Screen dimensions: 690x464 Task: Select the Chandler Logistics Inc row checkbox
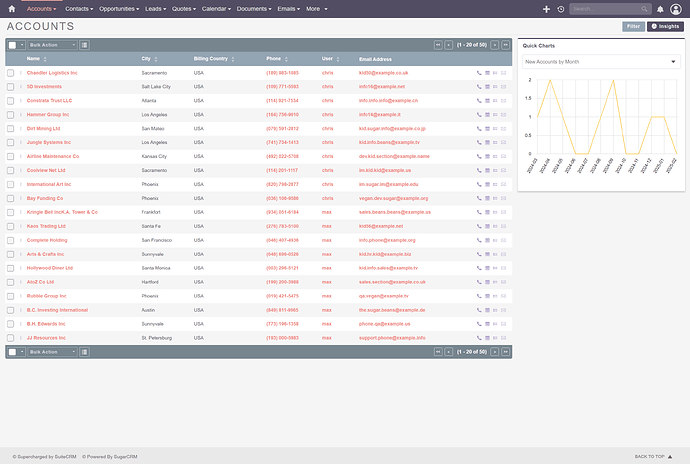(11, 73)
